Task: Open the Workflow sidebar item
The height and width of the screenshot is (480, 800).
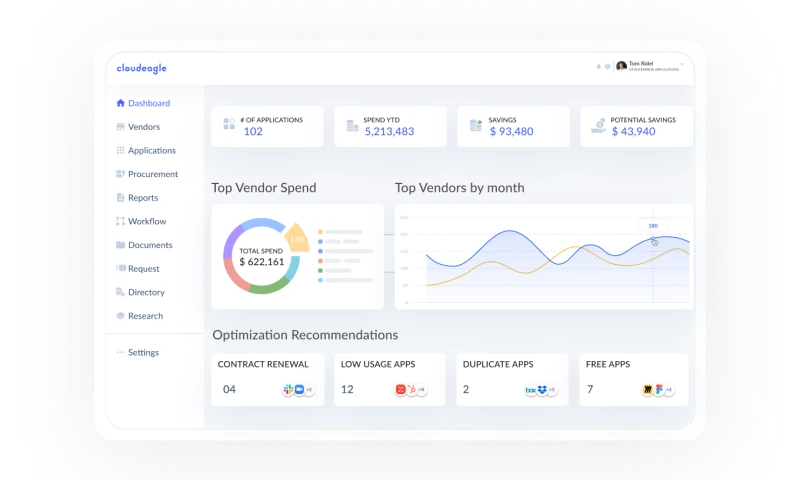Action: 147,221
